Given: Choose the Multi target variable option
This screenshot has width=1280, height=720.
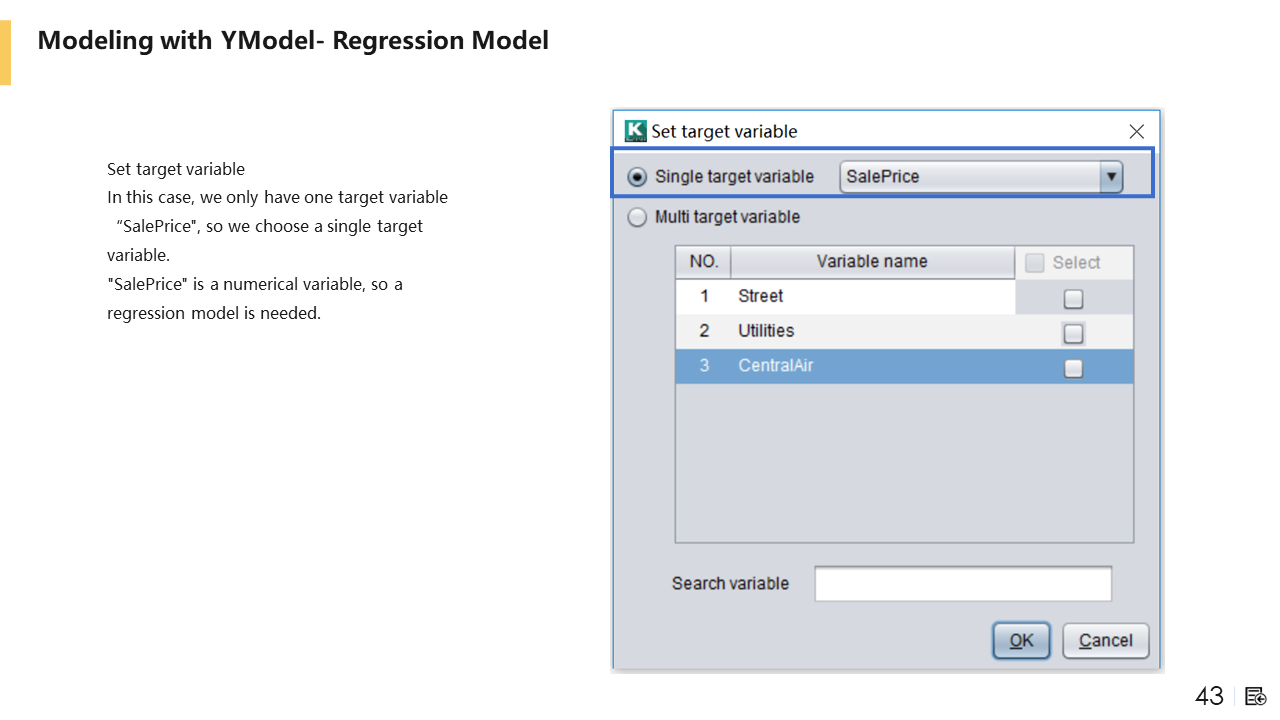Looking at the screenshot, I should coord(637,218).
